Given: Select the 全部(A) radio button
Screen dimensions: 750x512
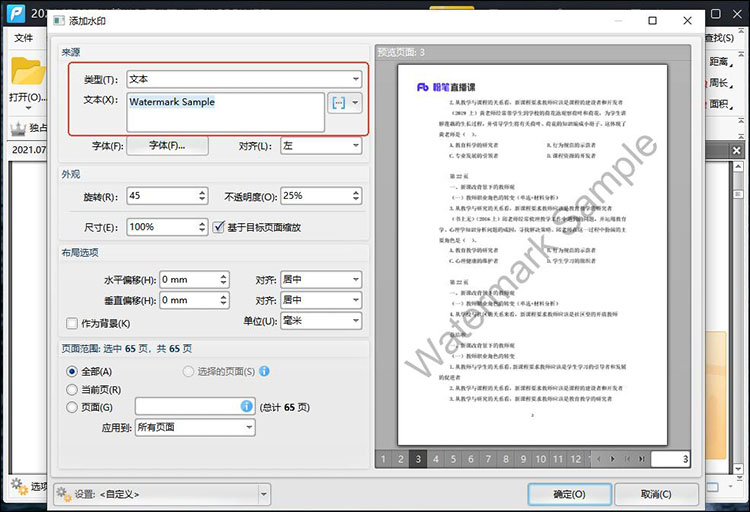Looking at the screenshot, I should pyautogui.click(x=72, y=371).
